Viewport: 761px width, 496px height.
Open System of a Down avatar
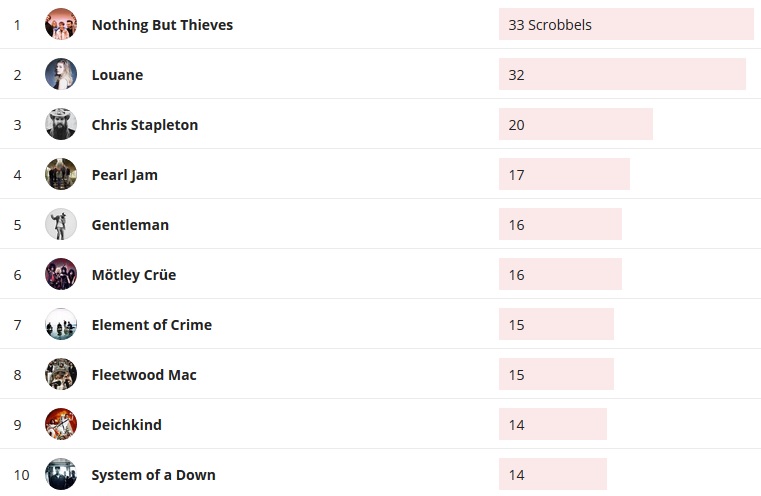click(61, 474)
